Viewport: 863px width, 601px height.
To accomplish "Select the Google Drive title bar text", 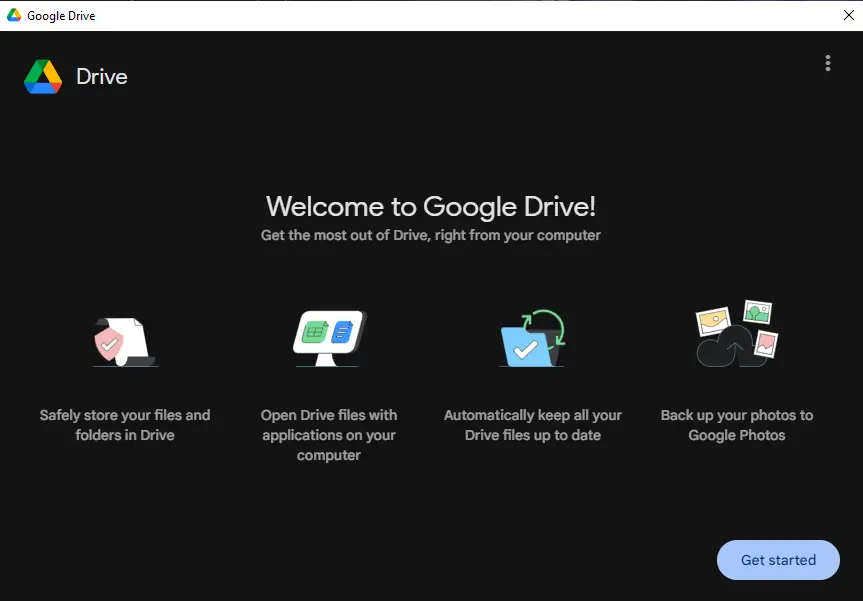I will click(62, 15).
